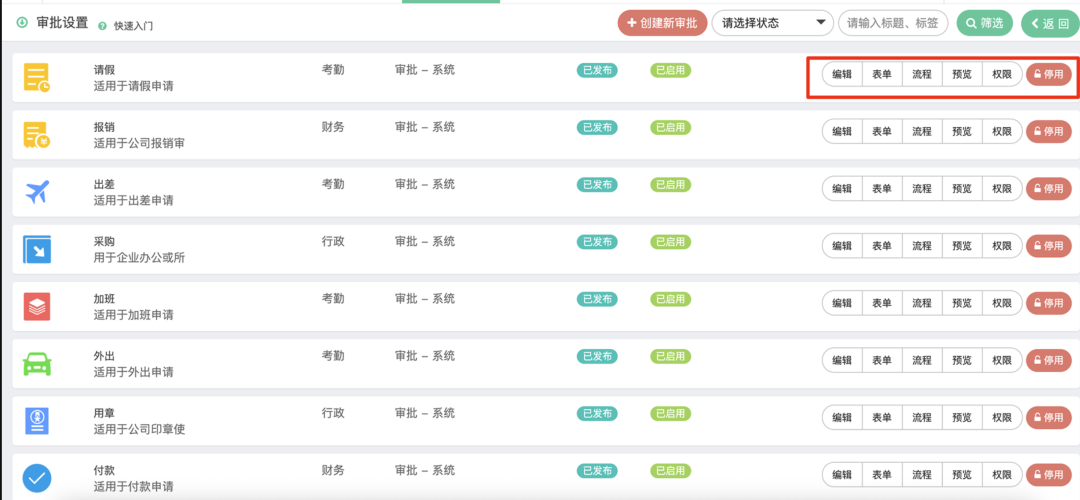Open the 快速入门 quick start link

point(133,25)
